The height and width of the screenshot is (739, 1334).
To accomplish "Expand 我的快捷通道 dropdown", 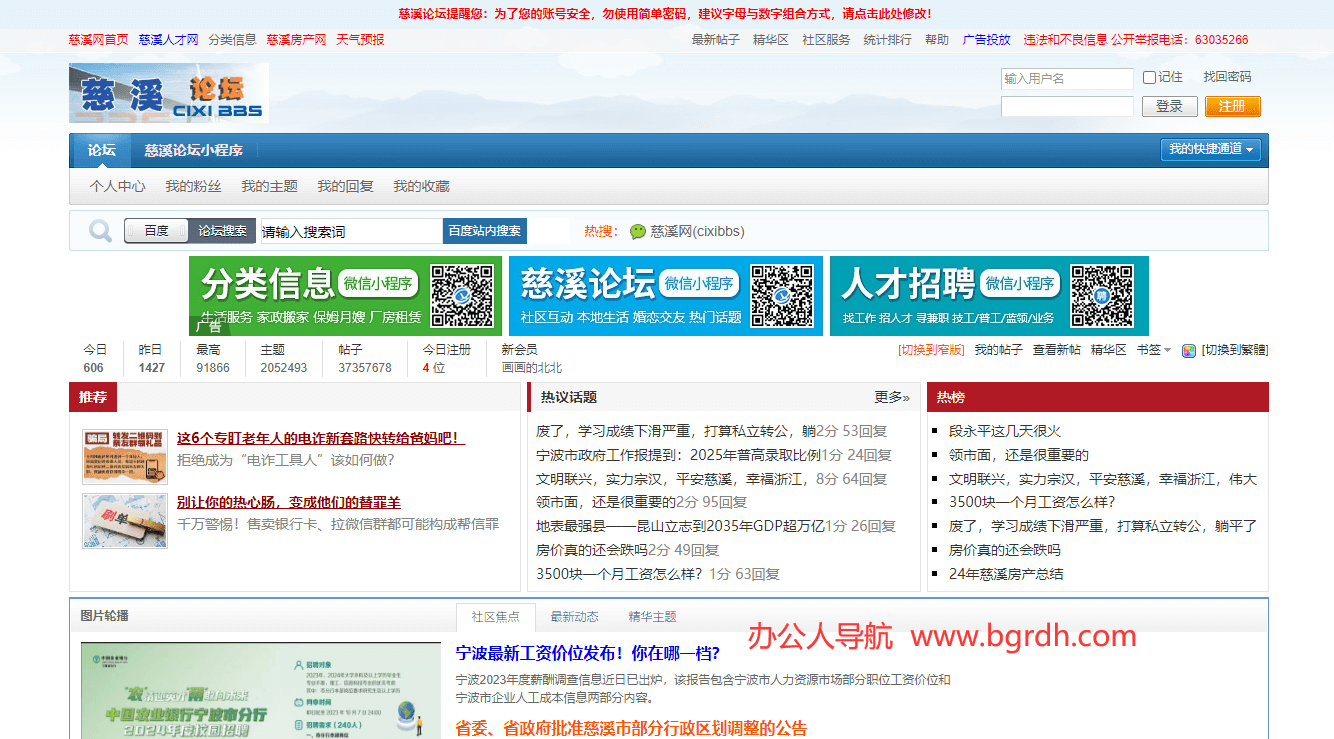I will (x=1211, y=149).
